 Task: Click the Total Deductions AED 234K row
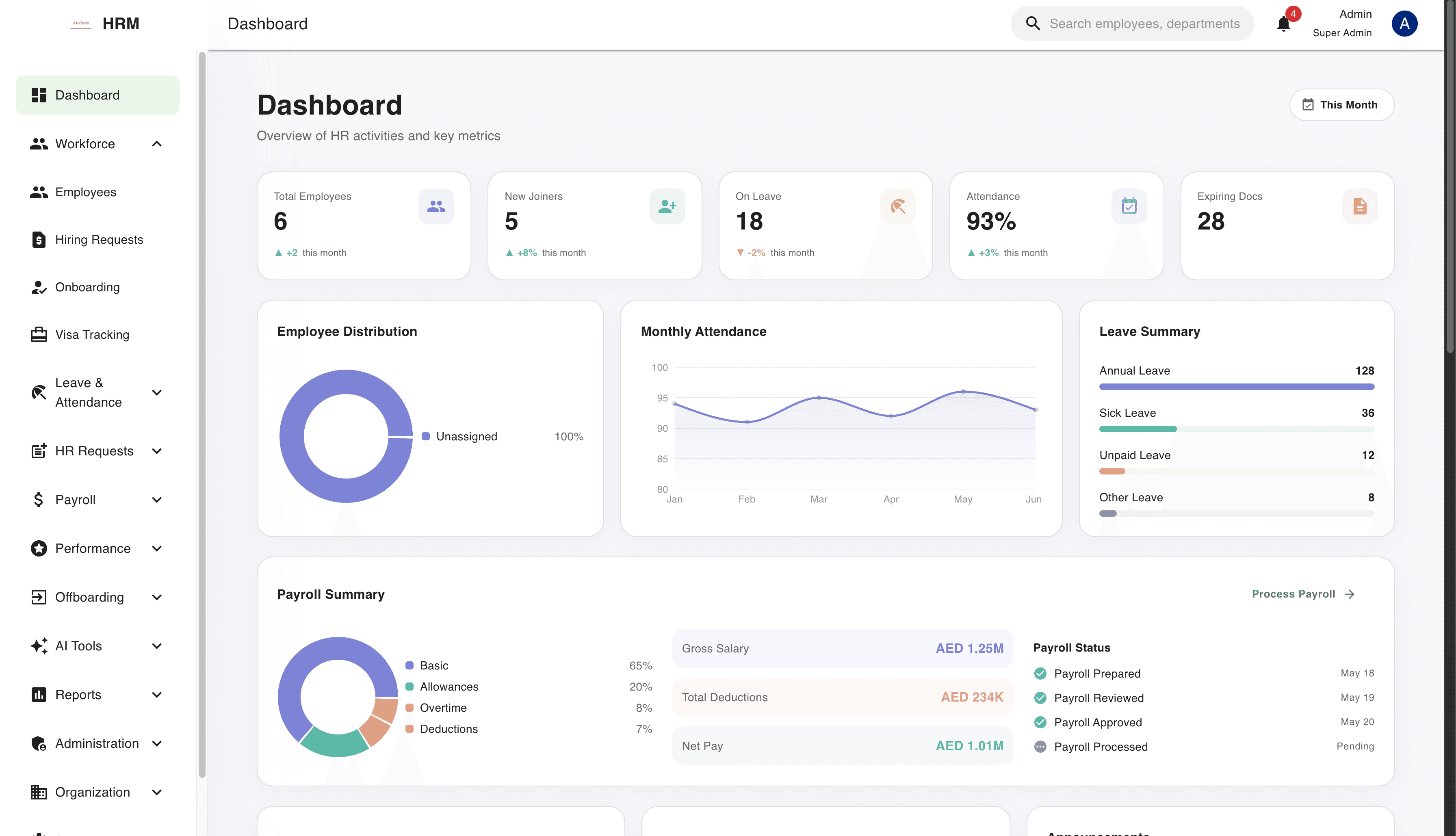coord(842,697)
